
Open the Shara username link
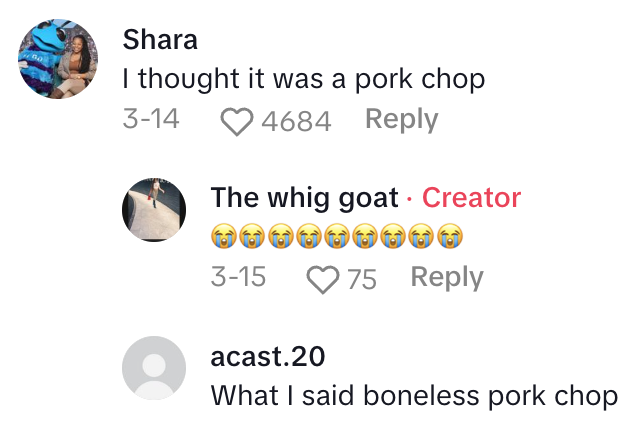(x=160, y=39)
